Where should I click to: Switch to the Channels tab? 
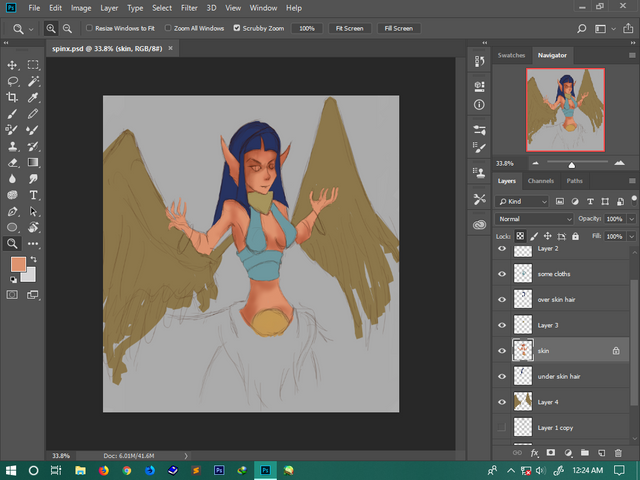[540, 181]
